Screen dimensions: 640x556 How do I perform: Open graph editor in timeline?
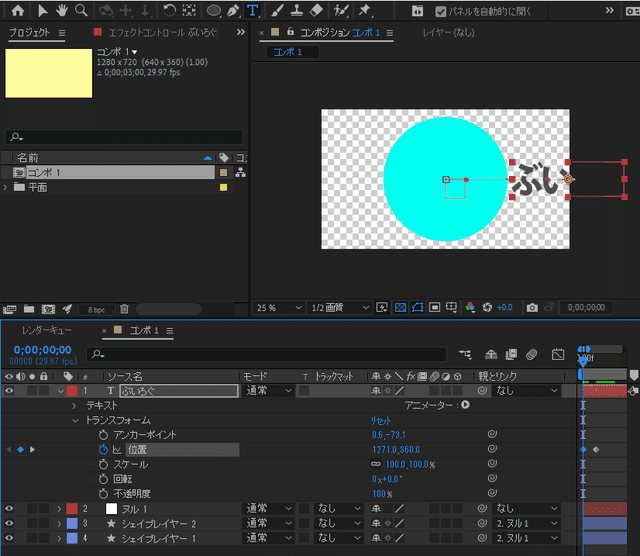[558, 354]
